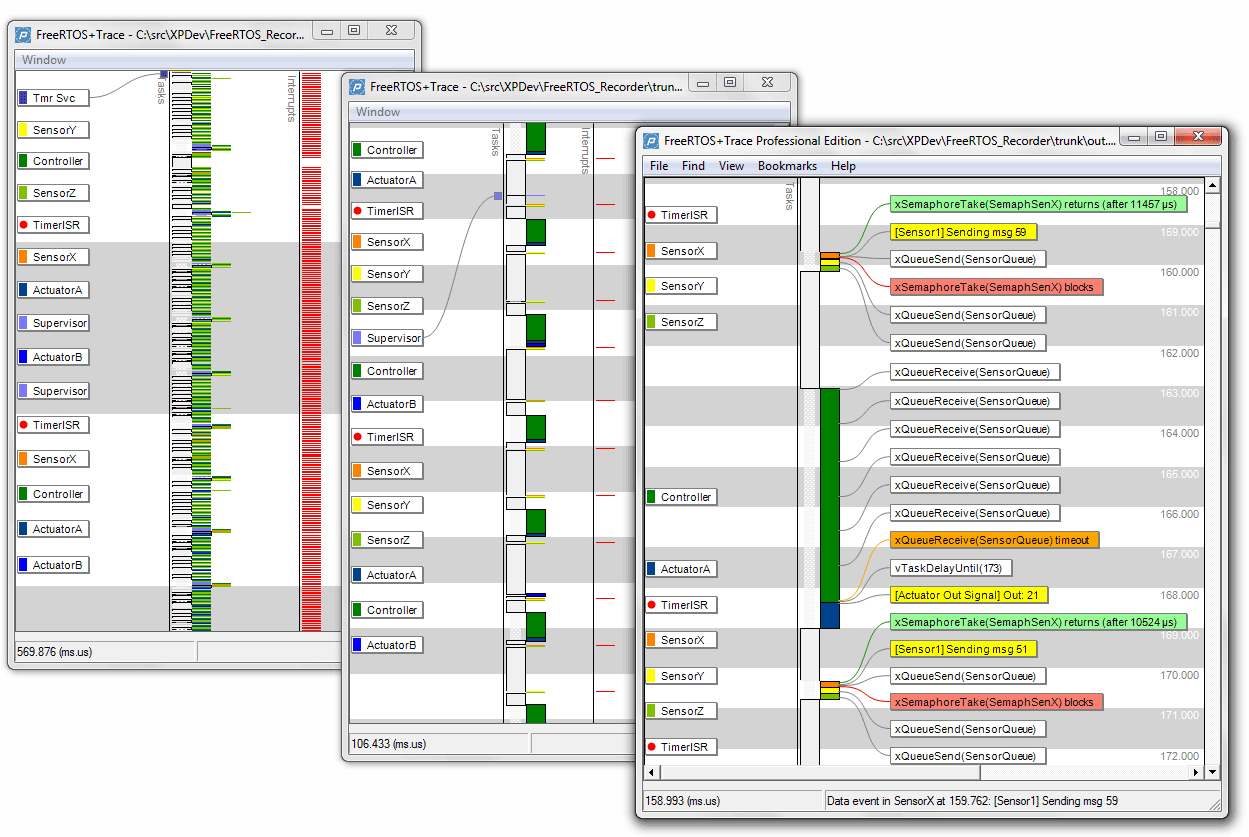
Task: Open the File menu in the Professional Edition window
Action: click(659, 166)
